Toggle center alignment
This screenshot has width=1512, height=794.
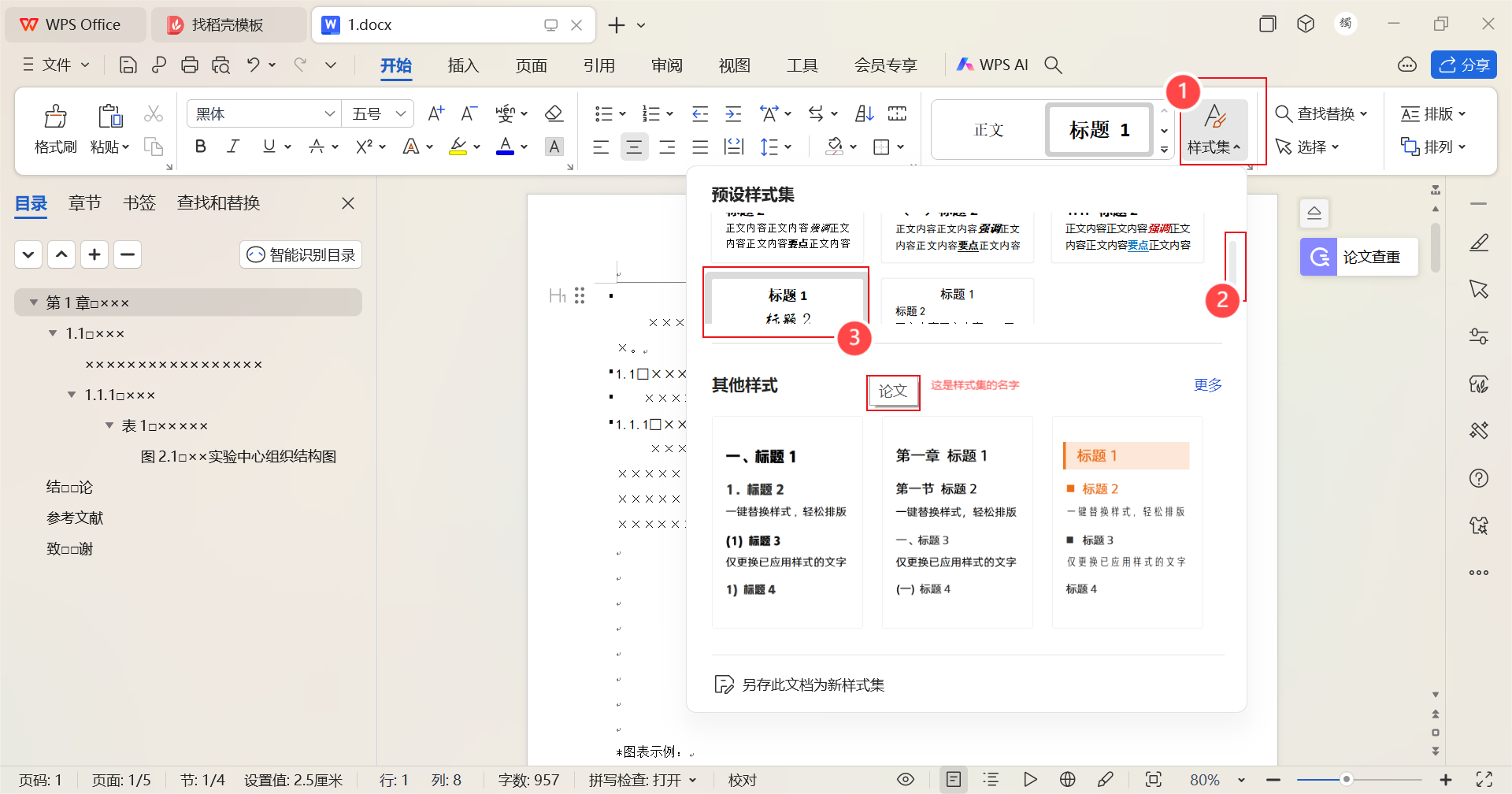pos(634,147)
